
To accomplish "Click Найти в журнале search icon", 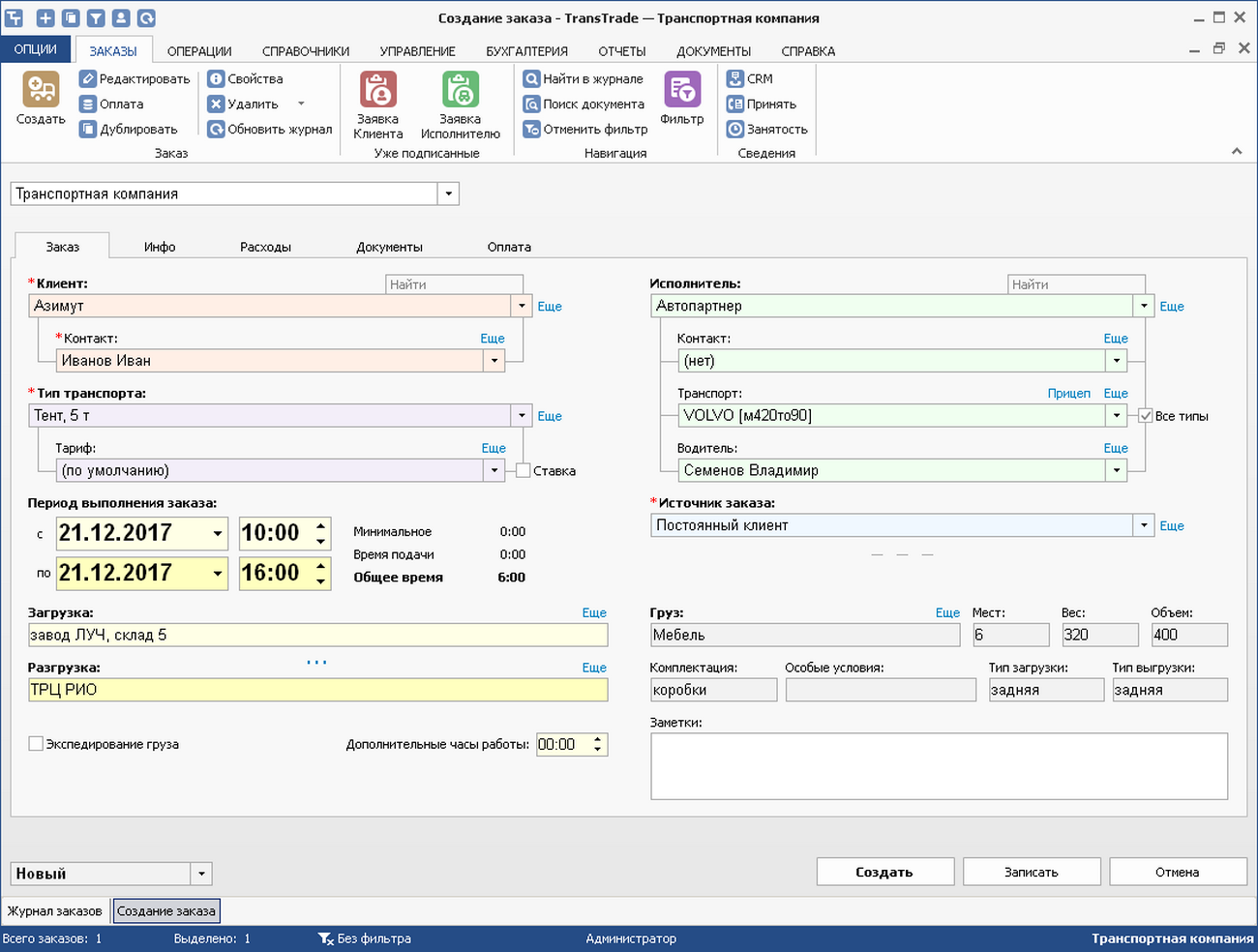I will click(x=531, y=78).
